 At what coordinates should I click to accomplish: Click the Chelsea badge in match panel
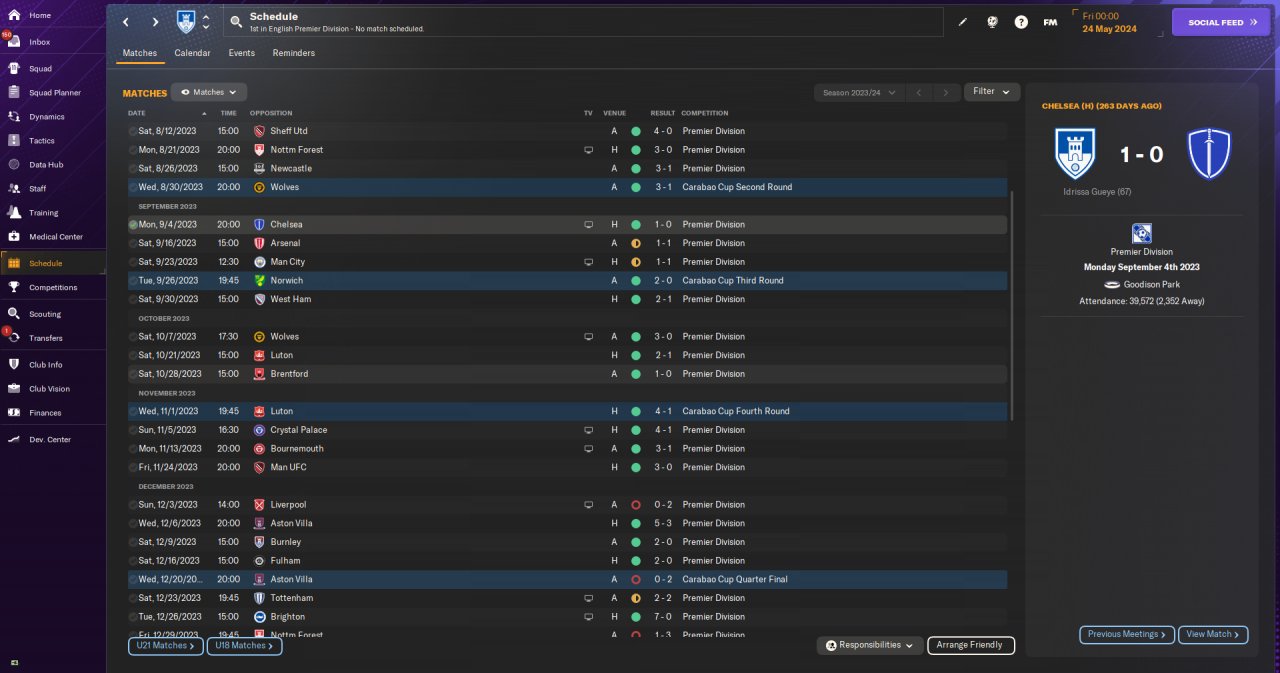(1209, 154)
